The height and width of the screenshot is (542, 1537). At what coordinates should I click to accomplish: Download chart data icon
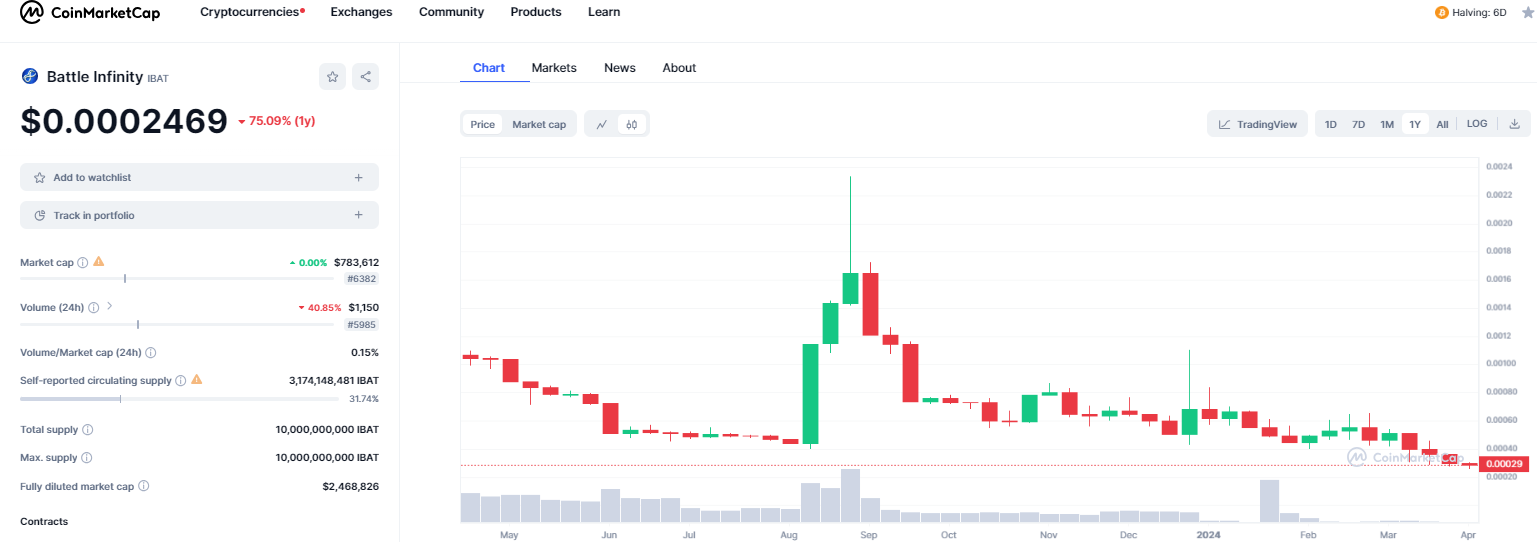coord(1514,124)
